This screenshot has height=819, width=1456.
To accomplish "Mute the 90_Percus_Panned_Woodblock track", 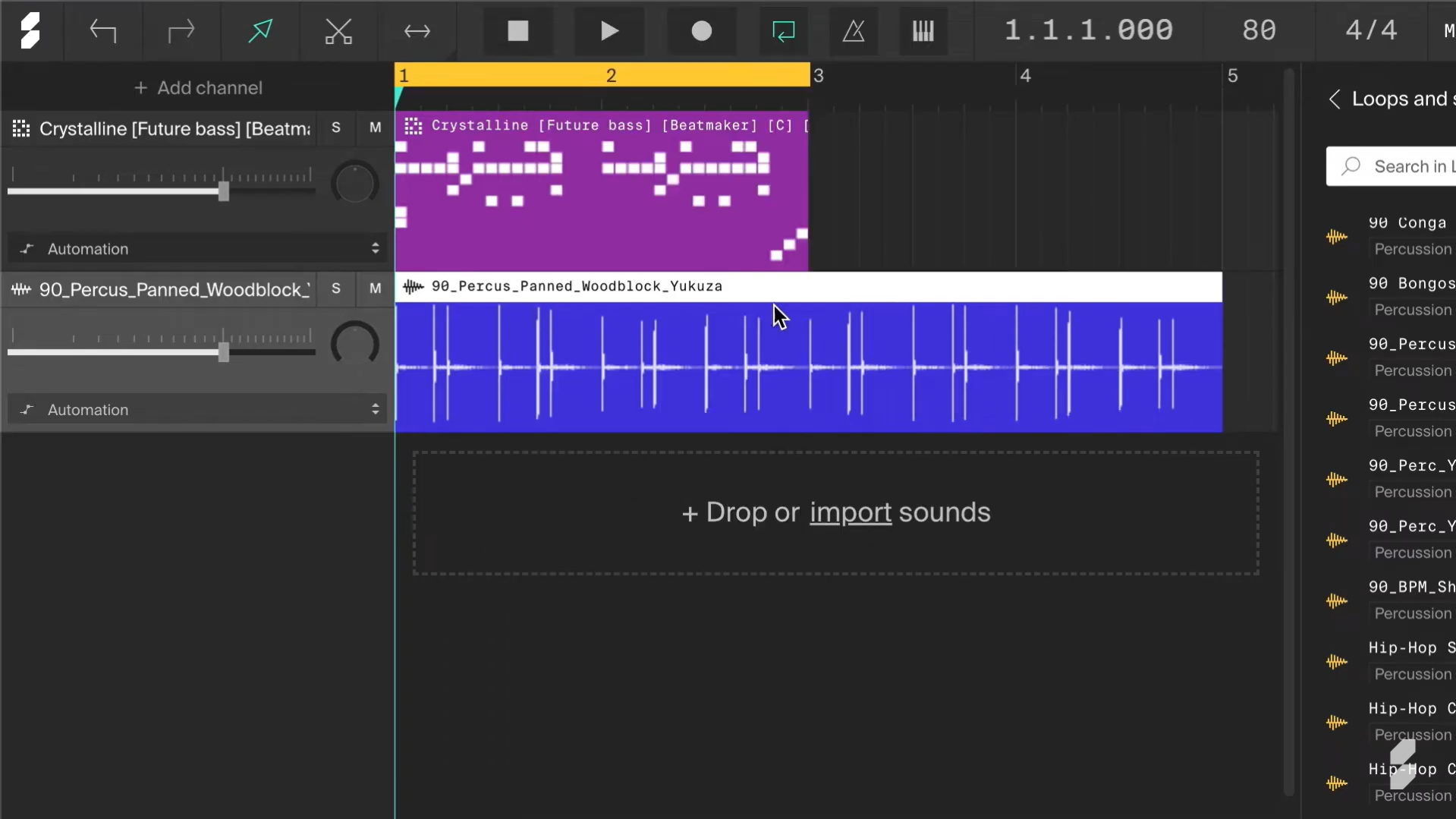I will tap(375, 289).
